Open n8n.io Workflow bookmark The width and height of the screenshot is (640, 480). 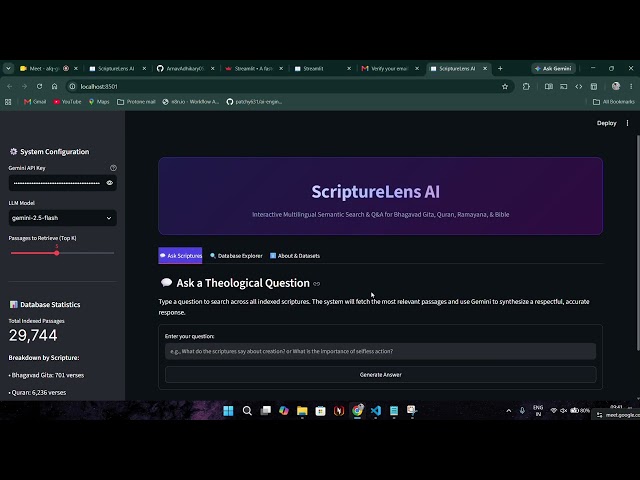coord(191,102)
